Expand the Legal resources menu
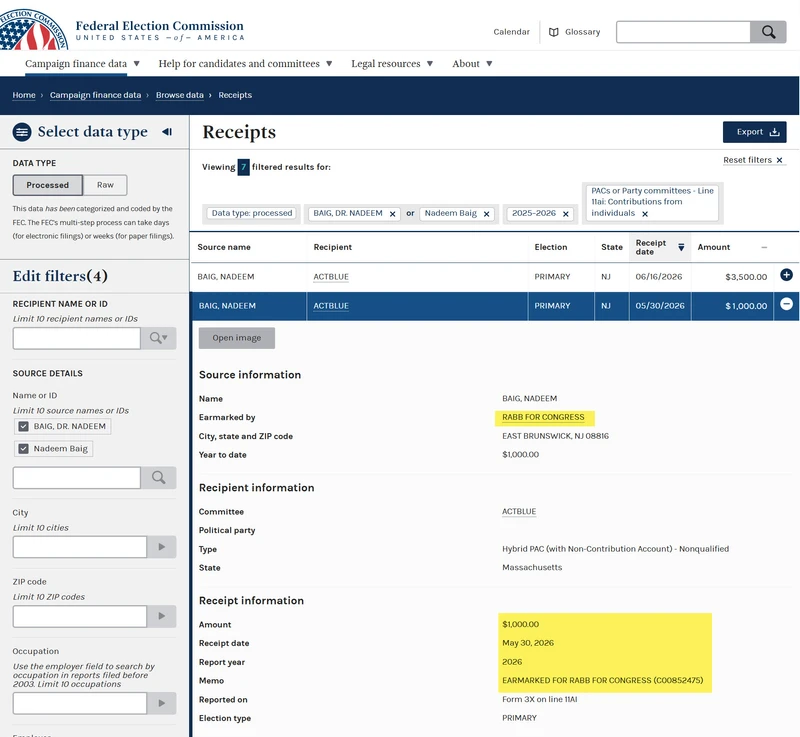This screenshot has height=737, width=800. pos(392,64)
